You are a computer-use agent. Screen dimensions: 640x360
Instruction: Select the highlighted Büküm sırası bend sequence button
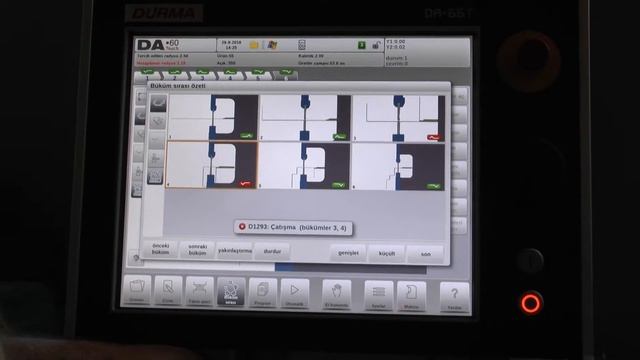(x=231, y=291)
